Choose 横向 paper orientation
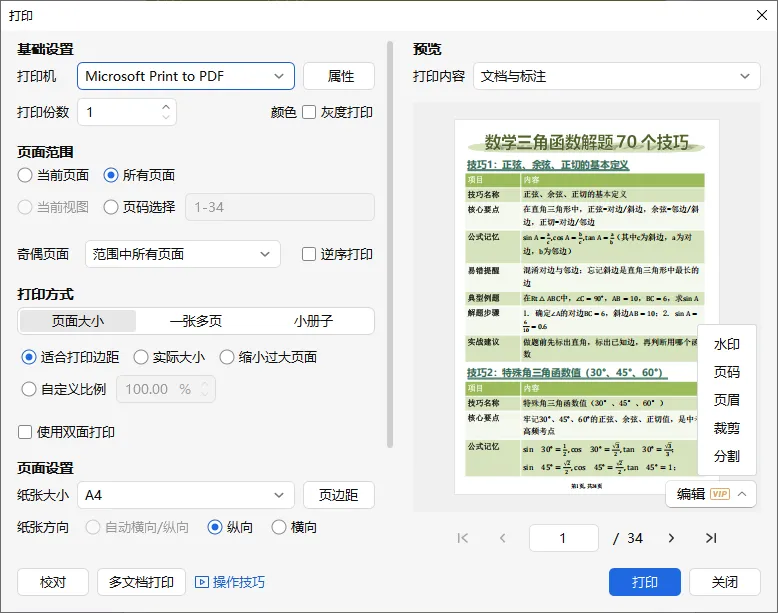 coord(279,527)
